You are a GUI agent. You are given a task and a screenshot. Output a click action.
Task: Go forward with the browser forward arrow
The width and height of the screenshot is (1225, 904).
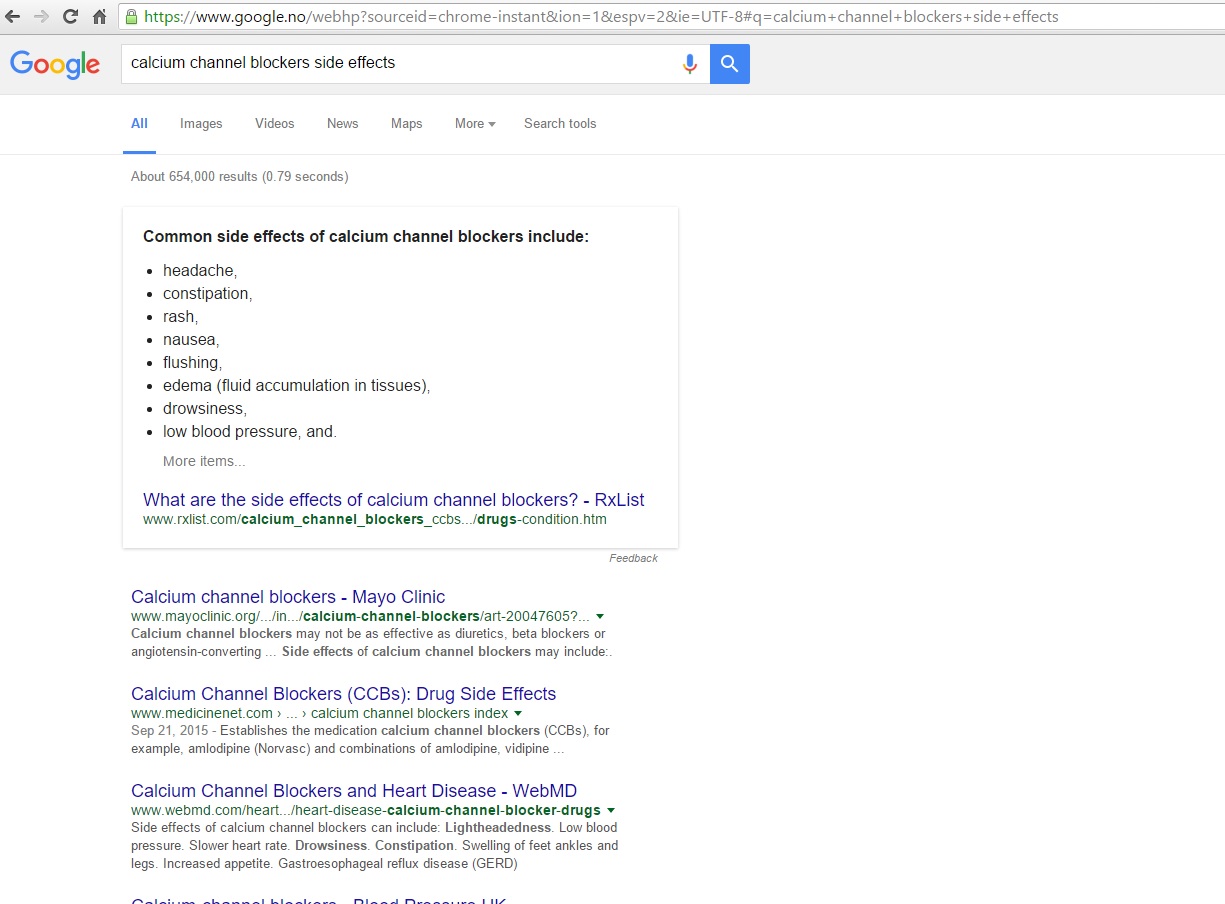tap(41, 17)
